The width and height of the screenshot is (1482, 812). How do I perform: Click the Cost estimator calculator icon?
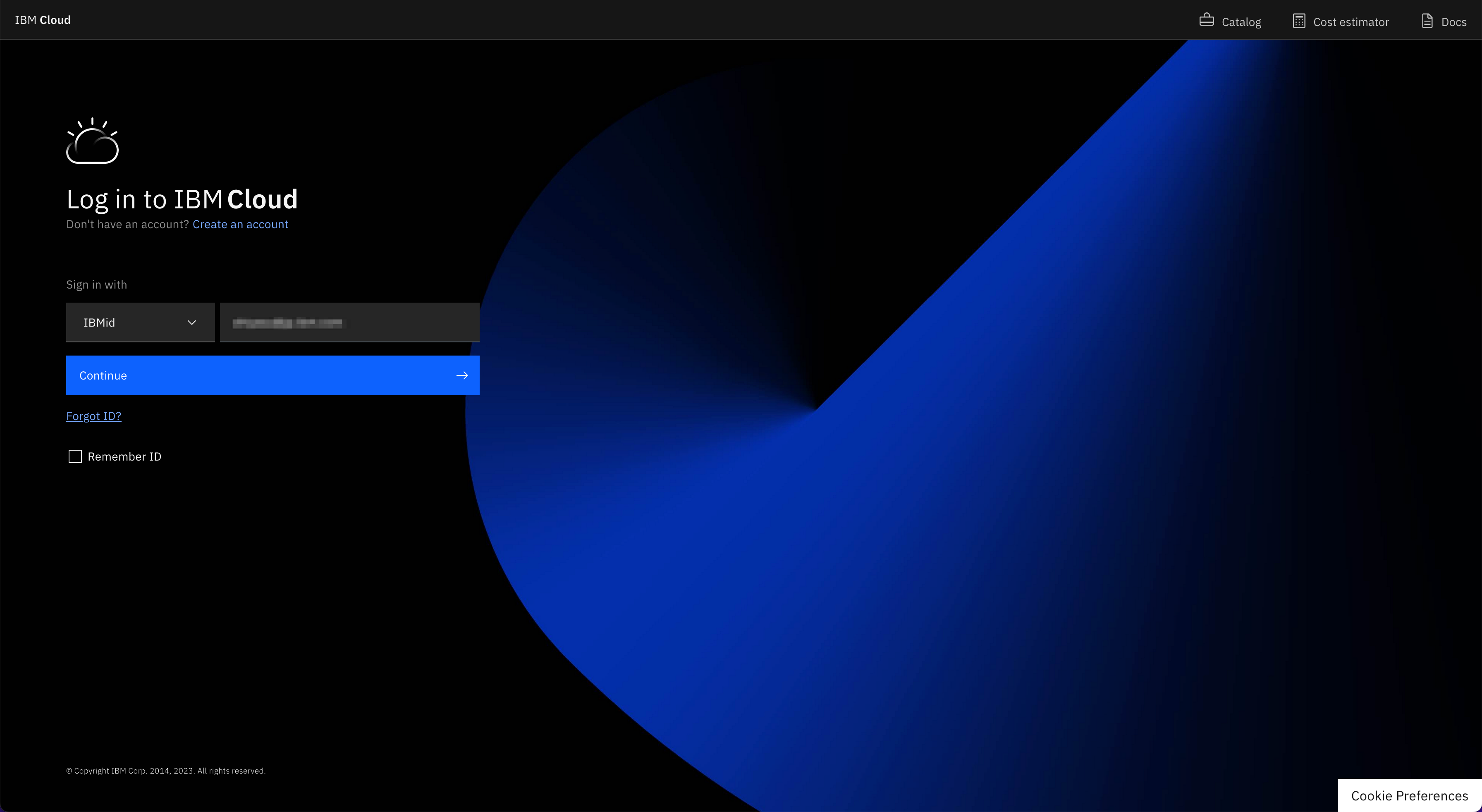tap(1298, 21)
